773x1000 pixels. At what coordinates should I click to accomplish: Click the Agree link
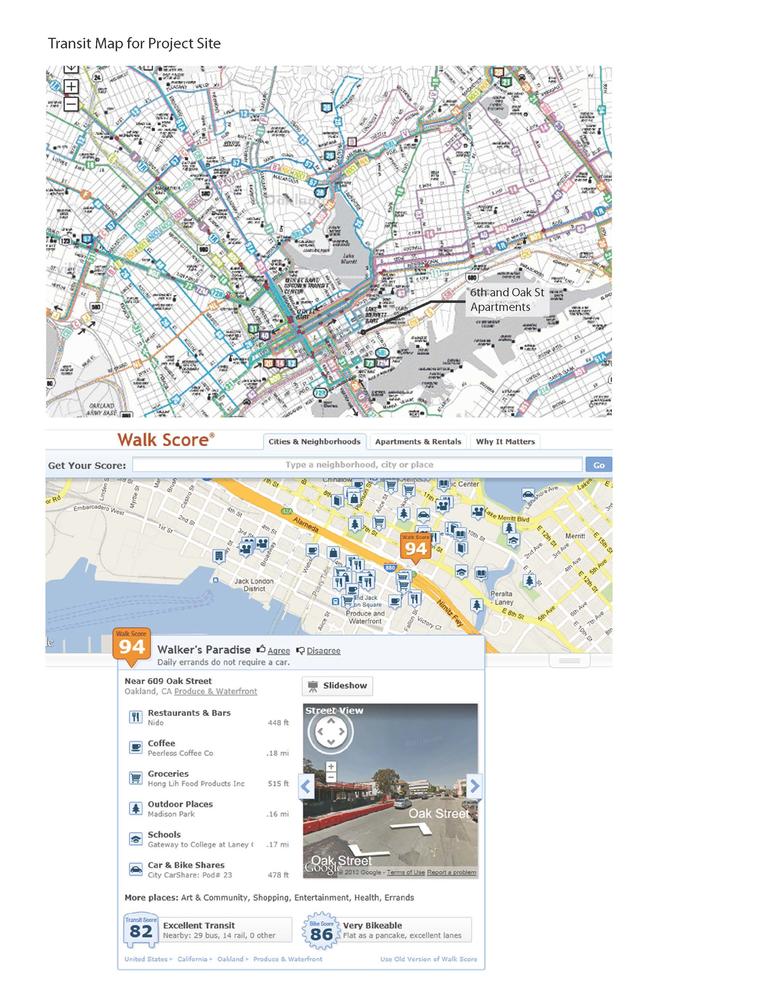point(279,651)
